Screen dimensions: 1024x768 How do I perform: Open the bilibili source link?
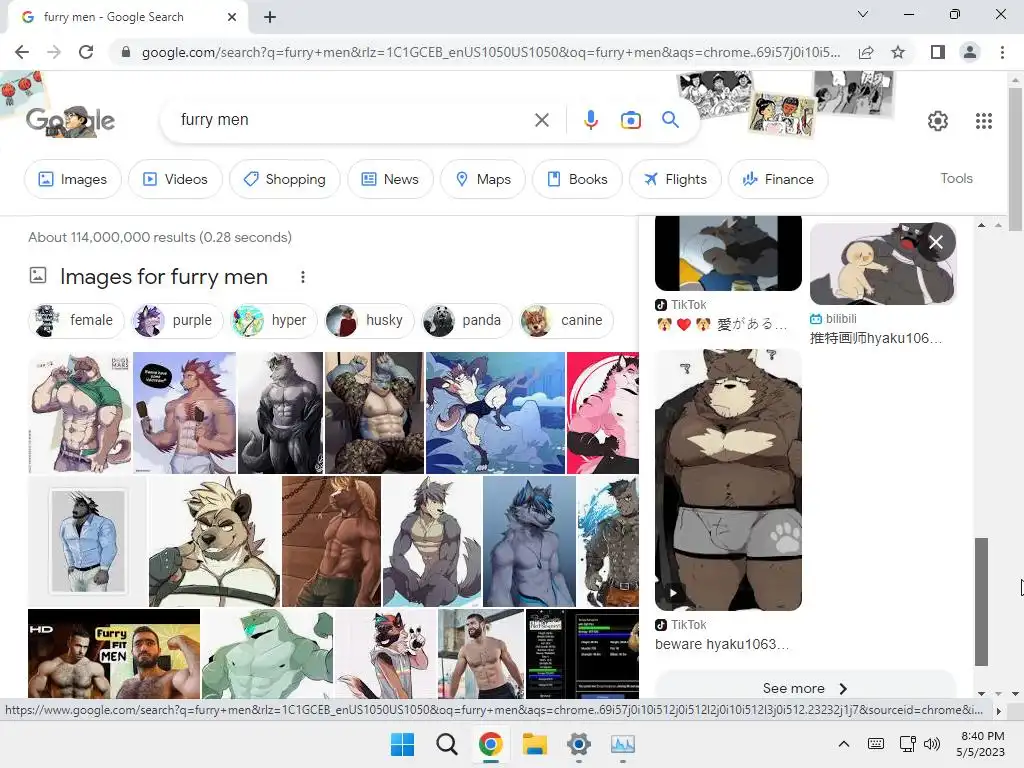[x=833, y=319]
